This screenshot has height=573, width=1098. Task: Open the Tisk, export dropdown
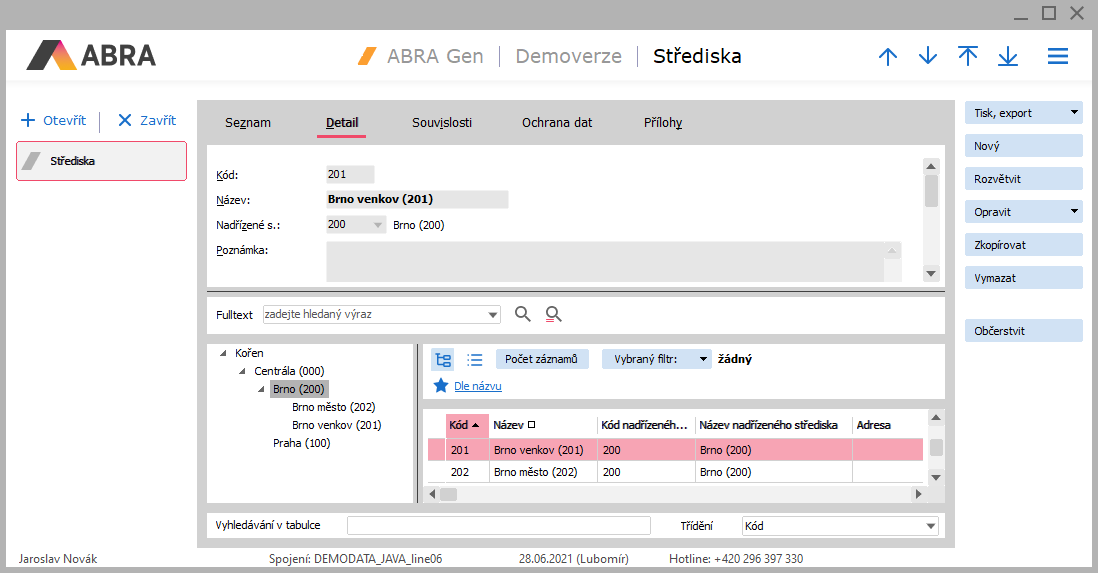pyautogui.click(x=1074, y=113)
